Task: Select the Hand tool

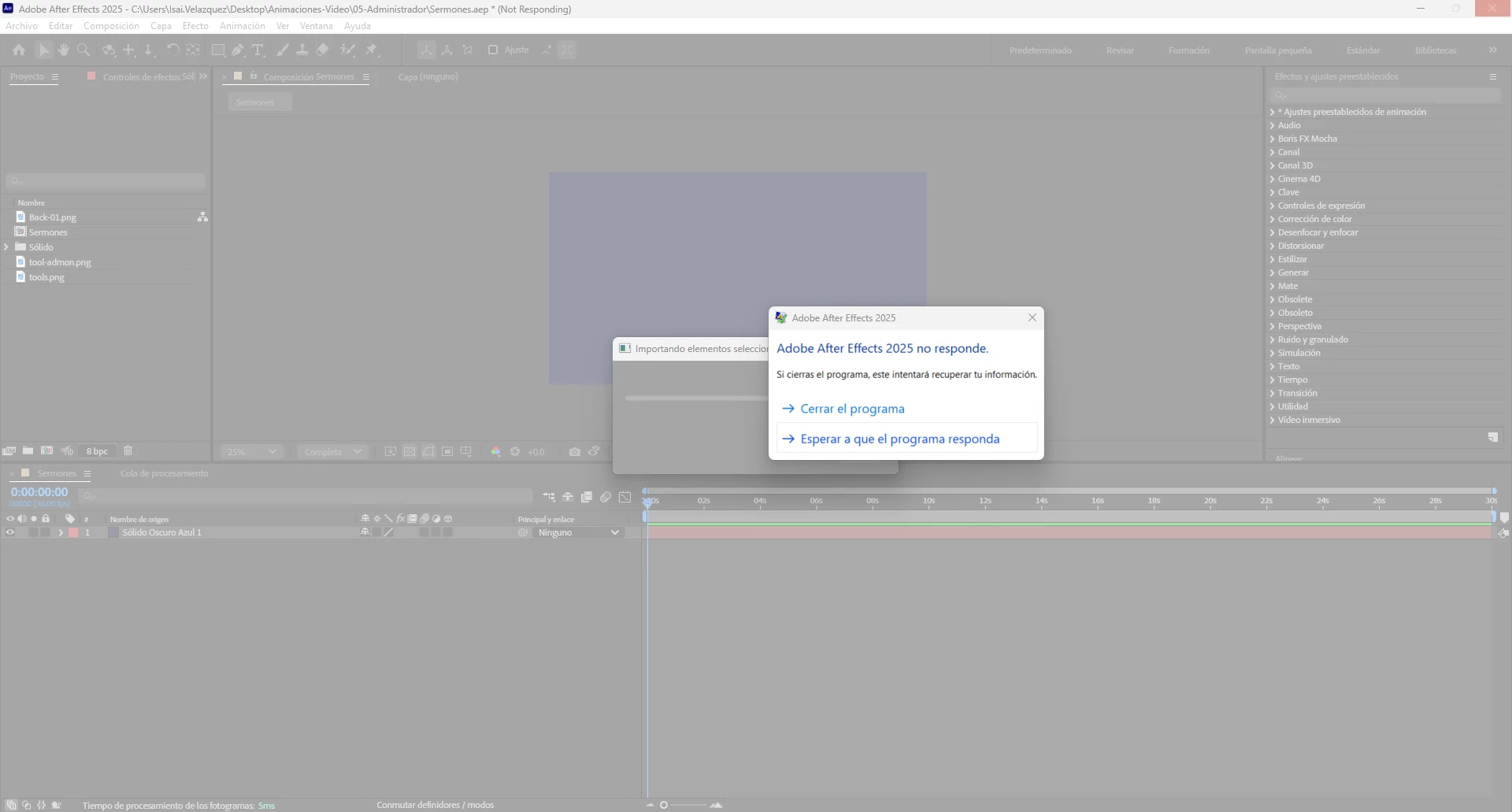Action: click(x=63, y=50)
